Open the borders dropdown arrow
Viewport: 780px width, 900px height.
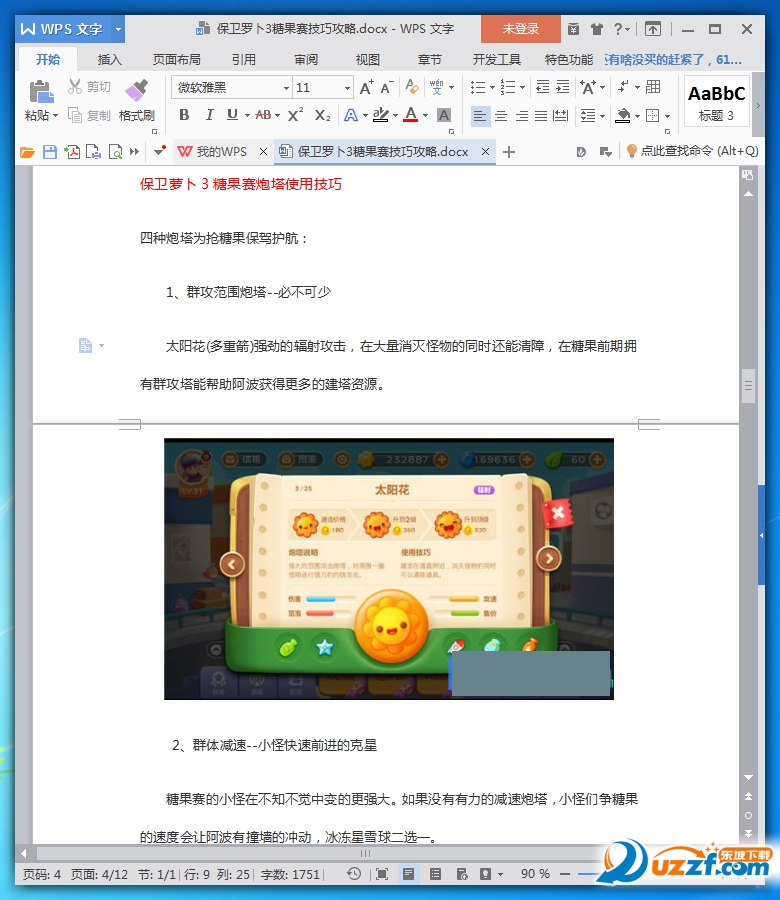[x=668, y=117]
